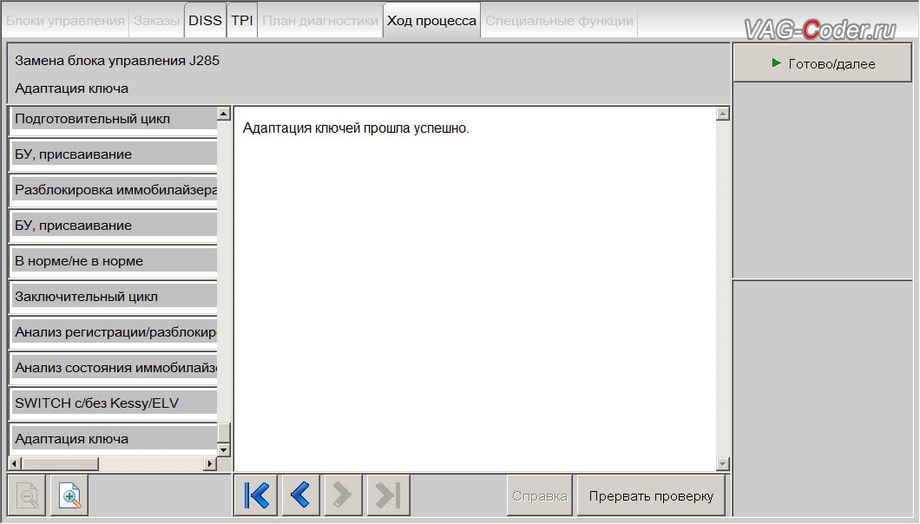Click the step list horizontal scrollbar thumb
This screenshot has height=524, width=920.
[60, 464]
